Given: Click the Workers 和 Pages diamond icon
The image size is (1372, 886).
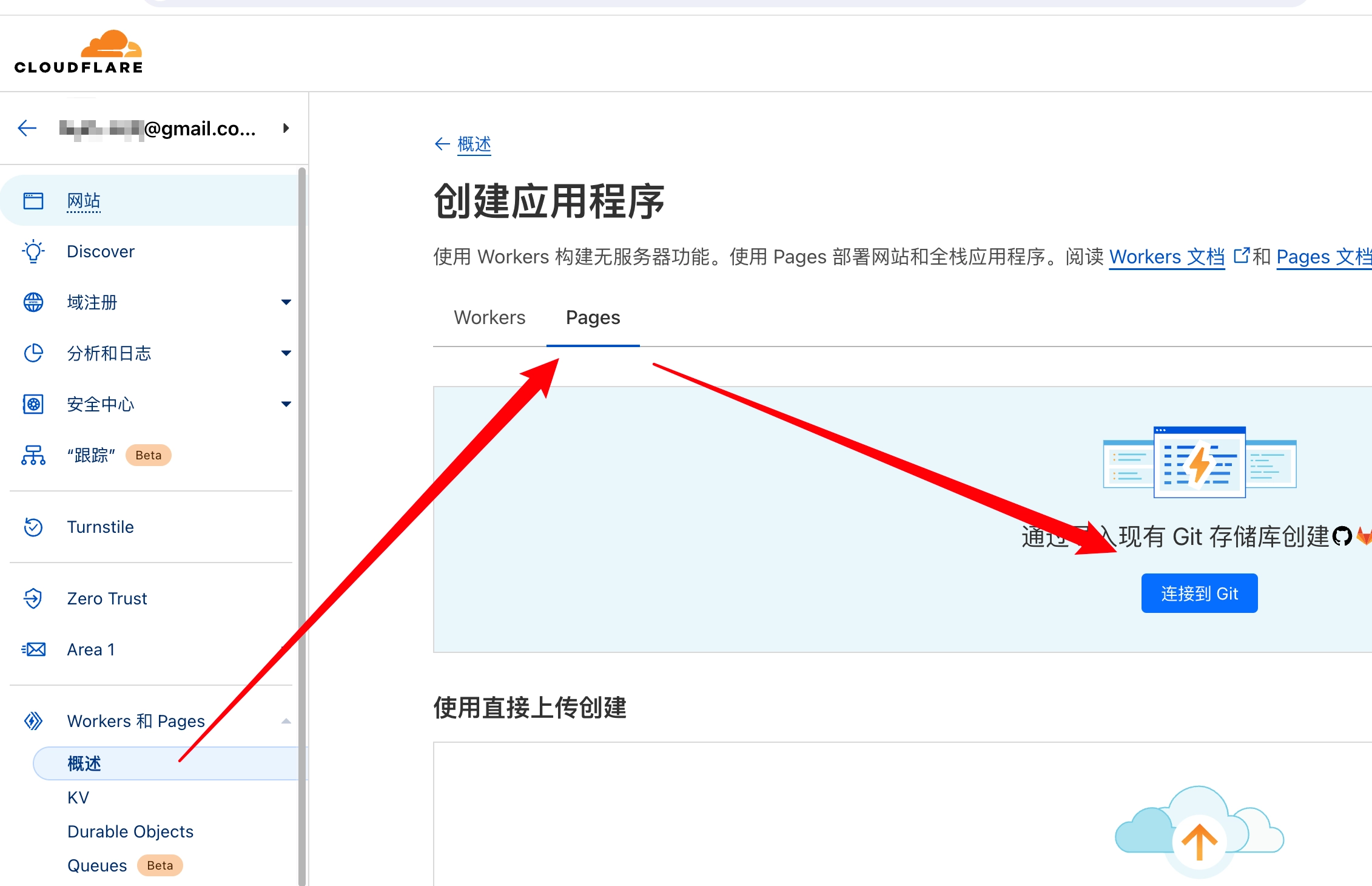Looking at the screenshot, I should (33, 721).
